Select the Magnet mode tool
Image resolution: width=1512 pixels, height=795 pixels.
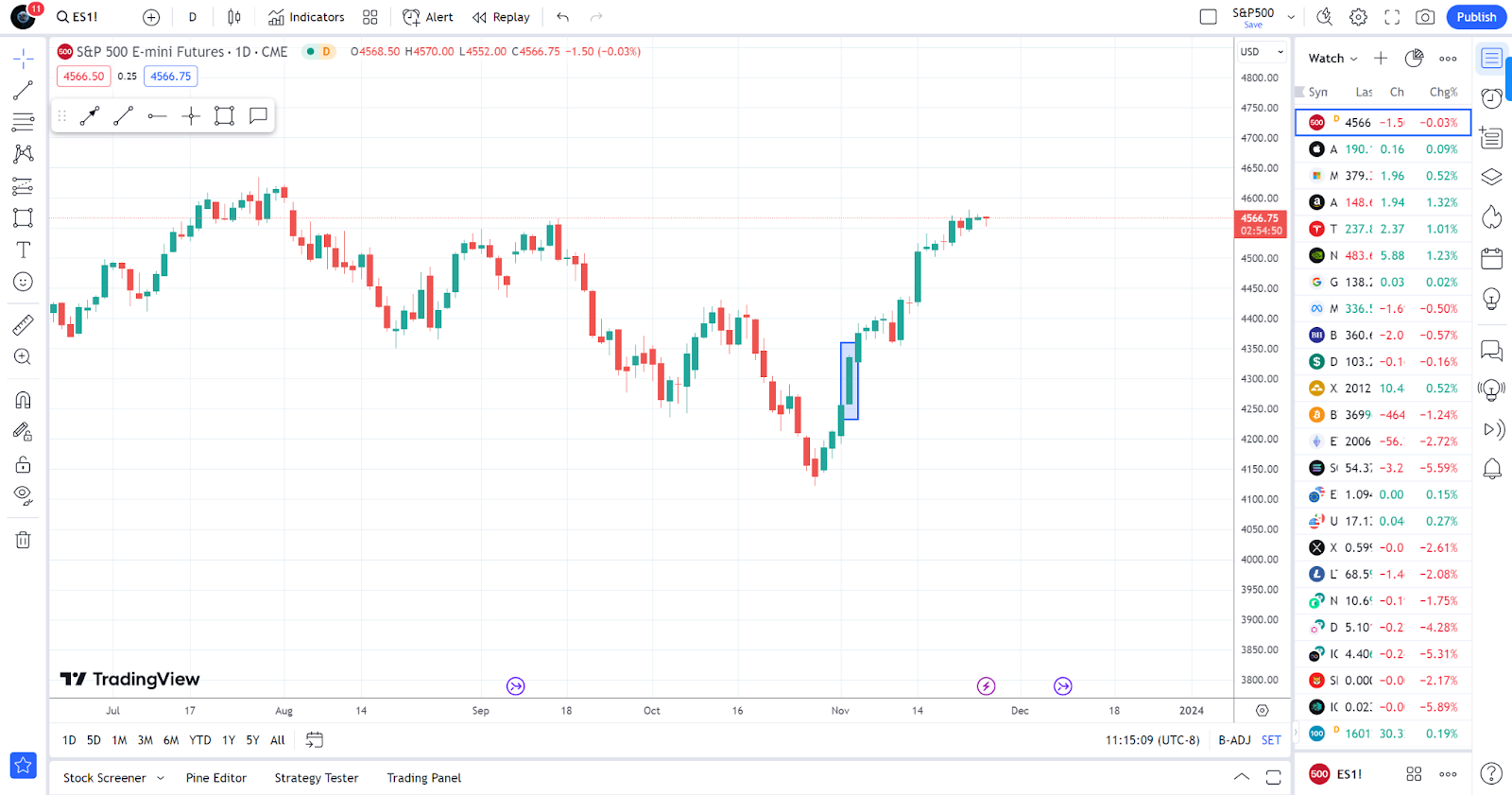24,400
